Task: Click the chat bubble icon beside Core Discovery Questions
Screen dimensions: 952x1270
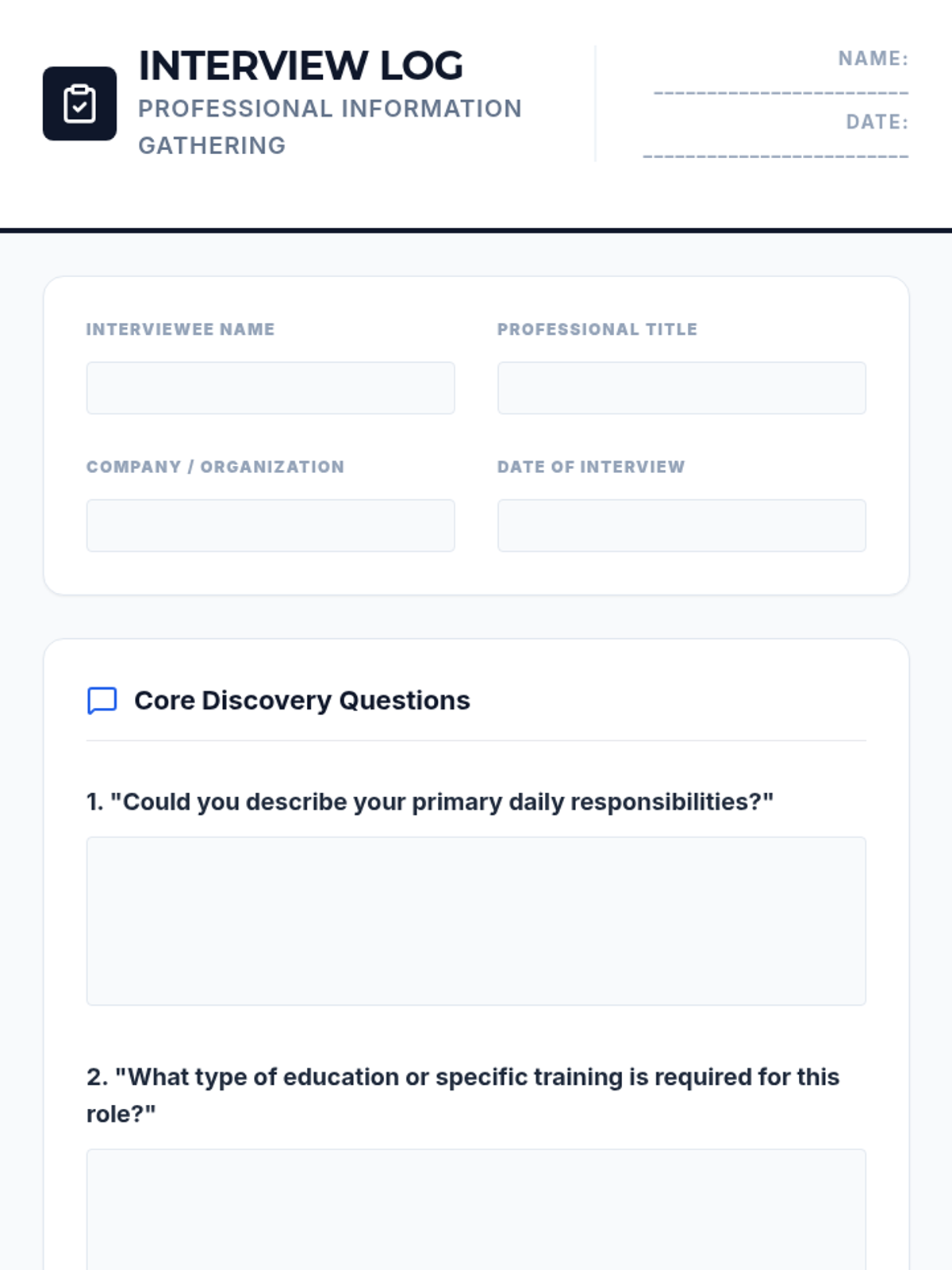Action: pyautogui.click(x=102, y=701)
